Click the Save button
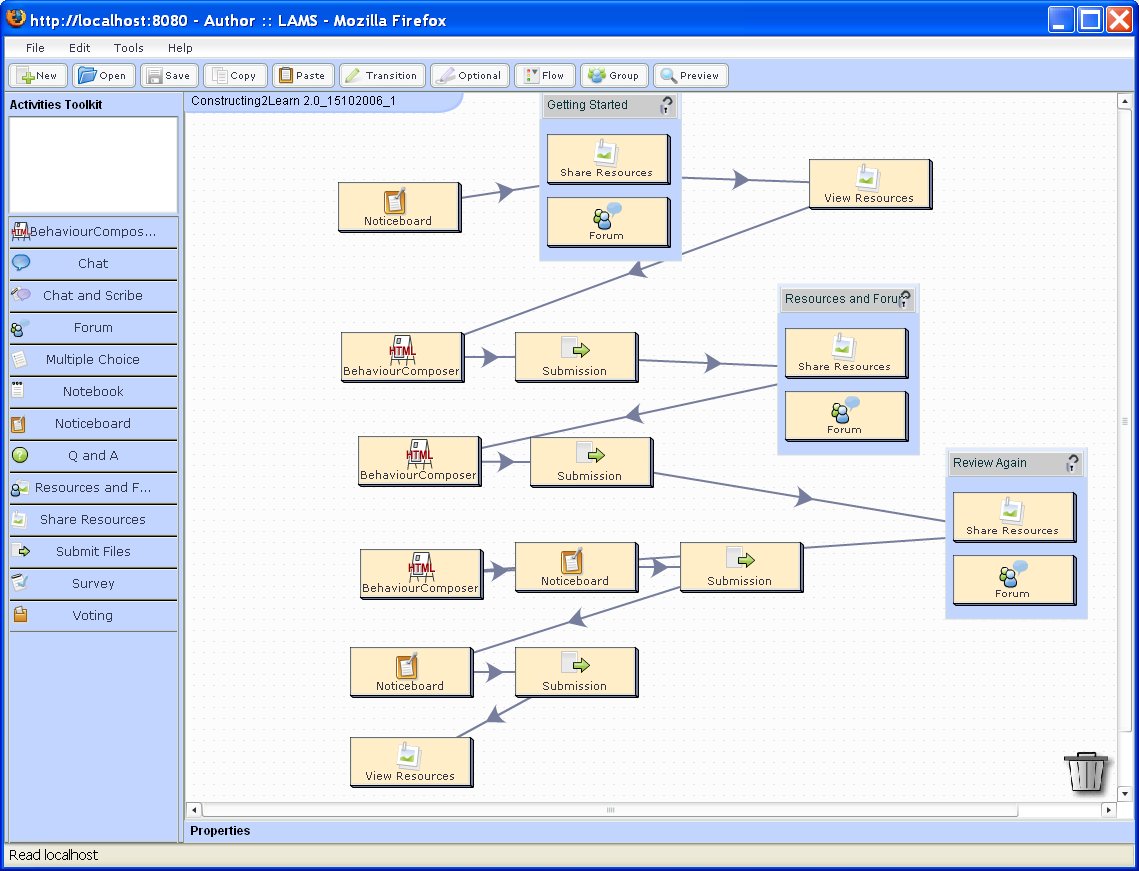This screenshot has width=1139, height=871. [167, 76]
